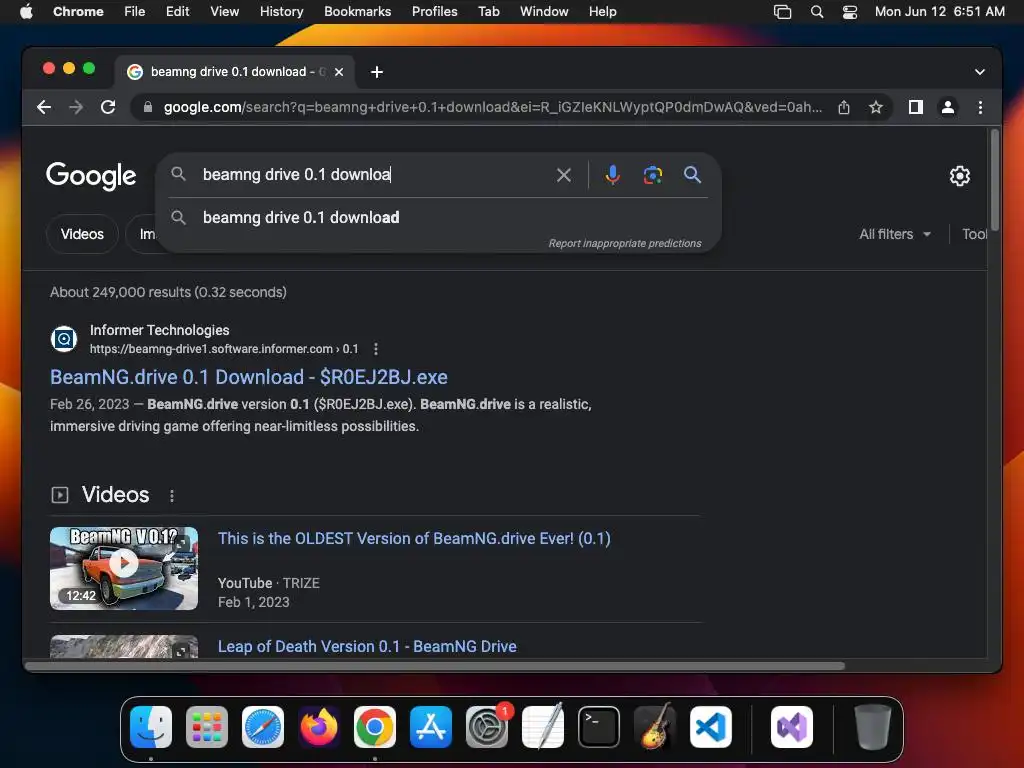Go back to the previous page
The width and height of the screenshot is (1024, 768).
(44, 107)
